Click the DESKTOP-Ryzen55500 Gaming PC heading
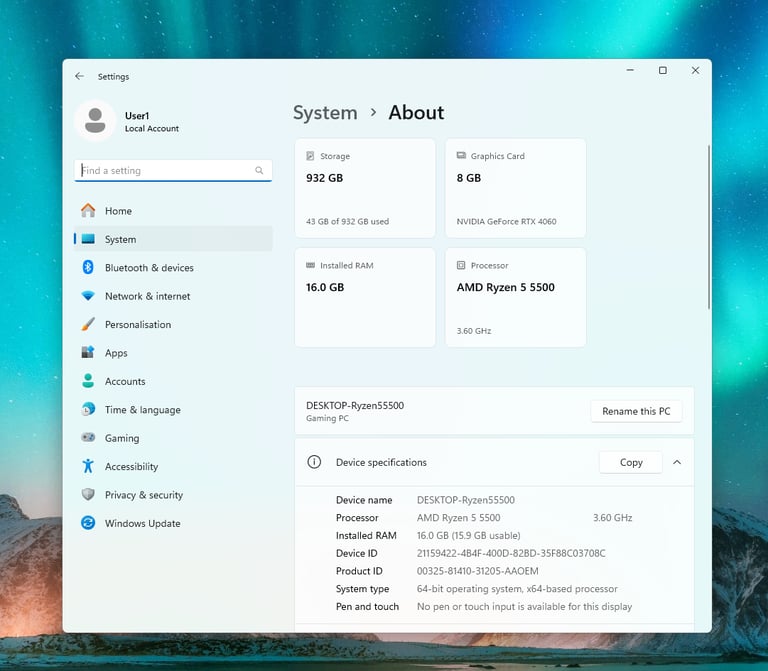 click(355, 411)
